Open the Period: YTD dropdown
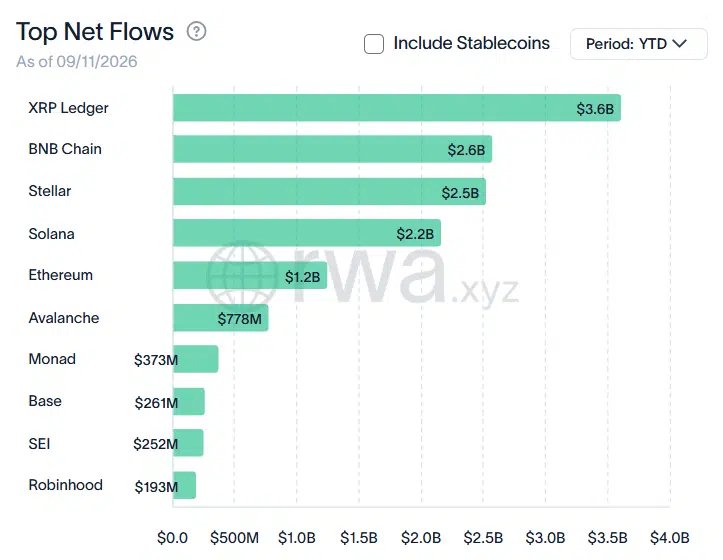 point(639,44)
